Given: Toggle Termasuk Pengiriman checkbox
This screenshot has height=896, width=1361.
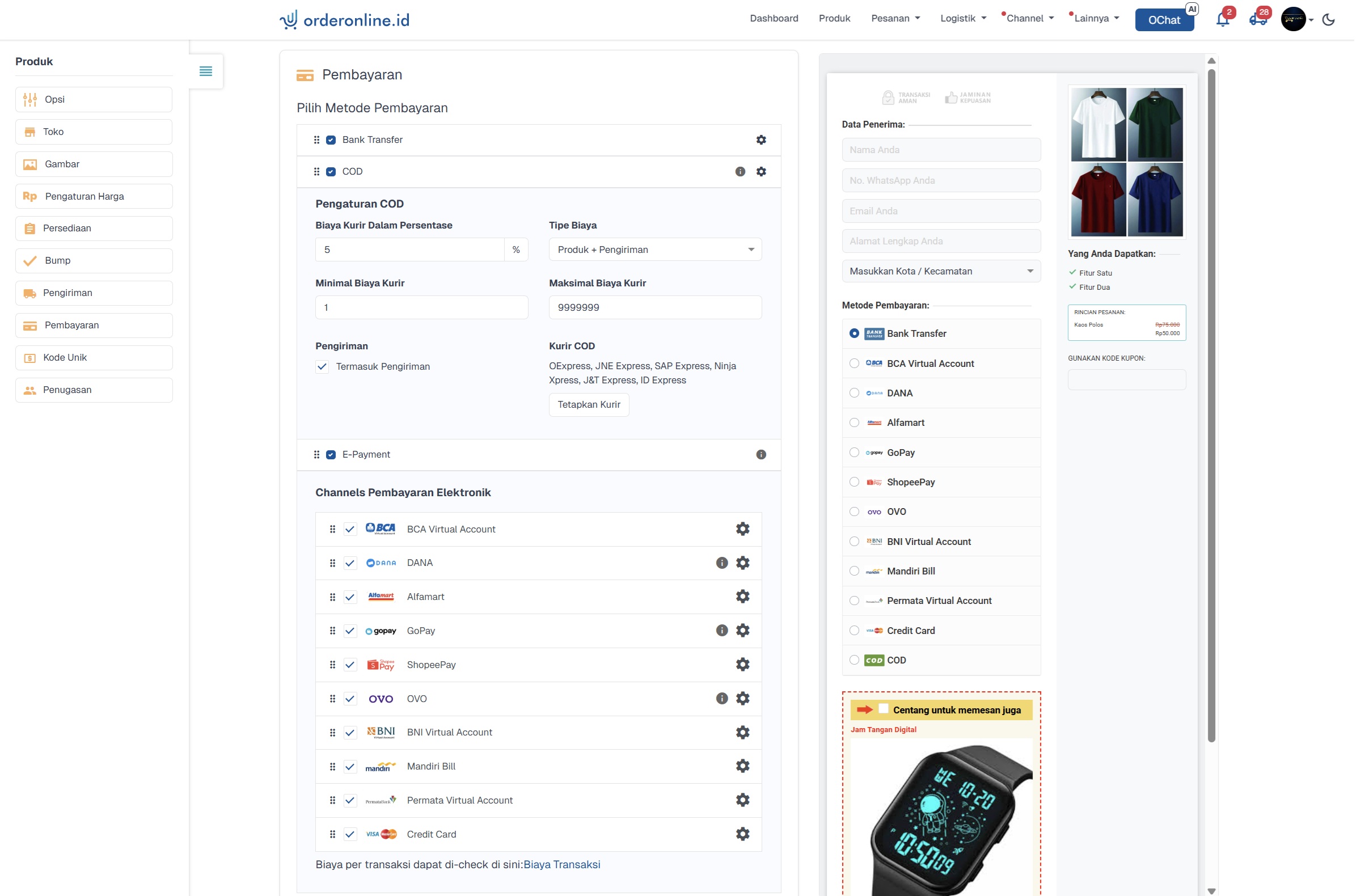Looking at the screenshot, I should click(324, 368).
